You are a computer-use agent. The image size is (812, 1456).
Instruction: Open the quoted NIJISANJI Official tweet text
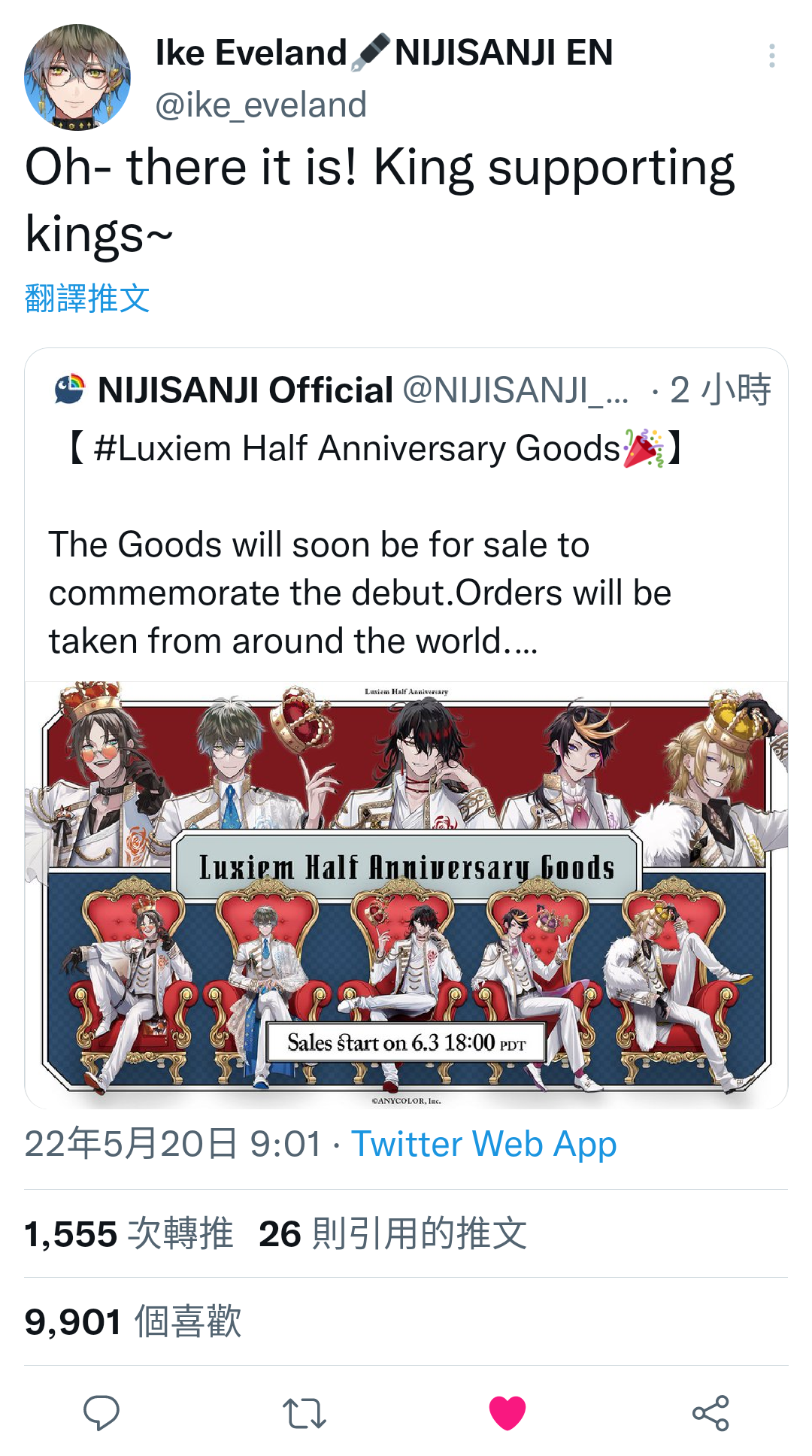tap(360, 593)
